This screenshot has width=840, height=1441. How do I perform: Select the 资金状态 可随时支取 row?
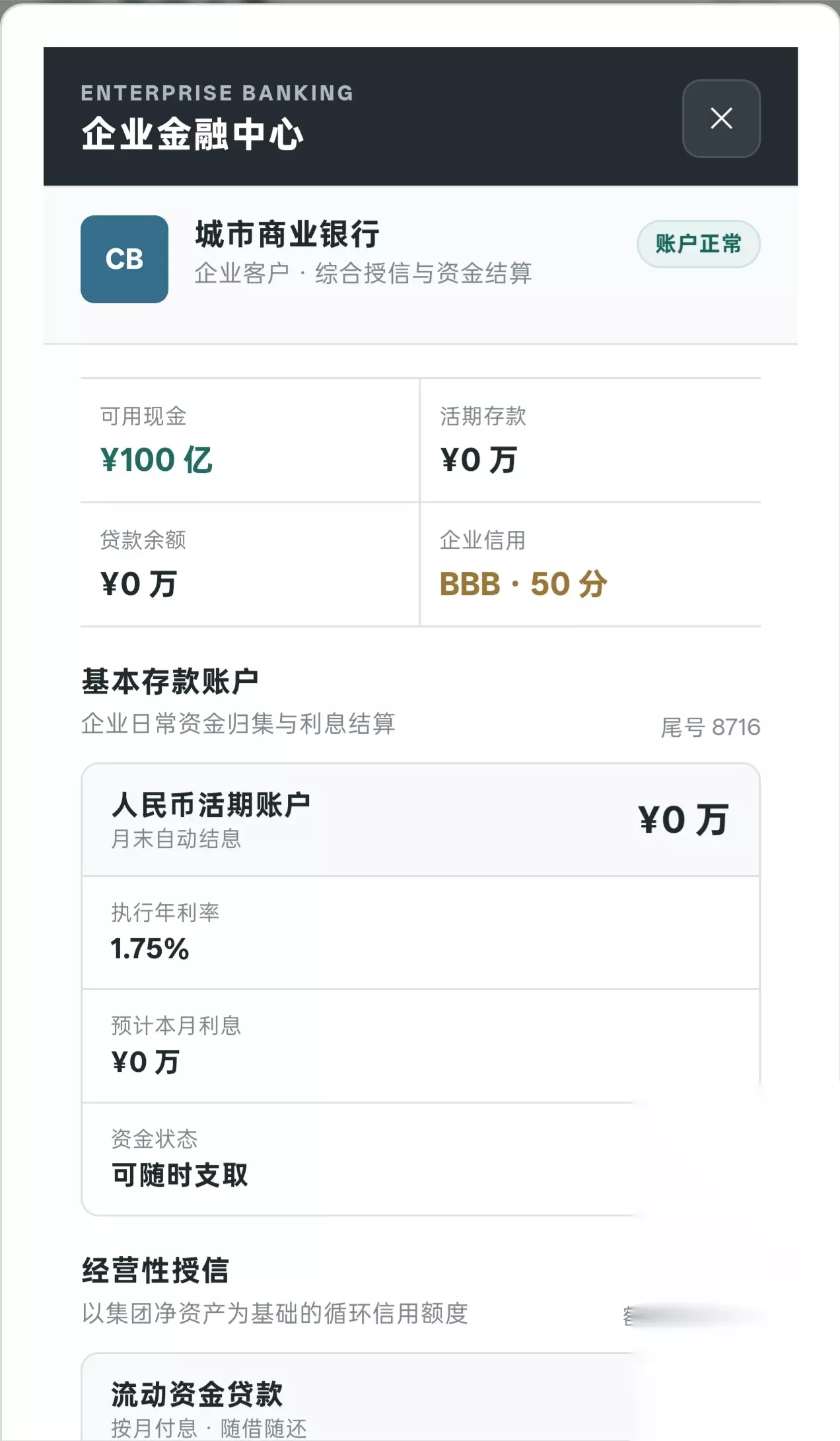[421, 1159]
